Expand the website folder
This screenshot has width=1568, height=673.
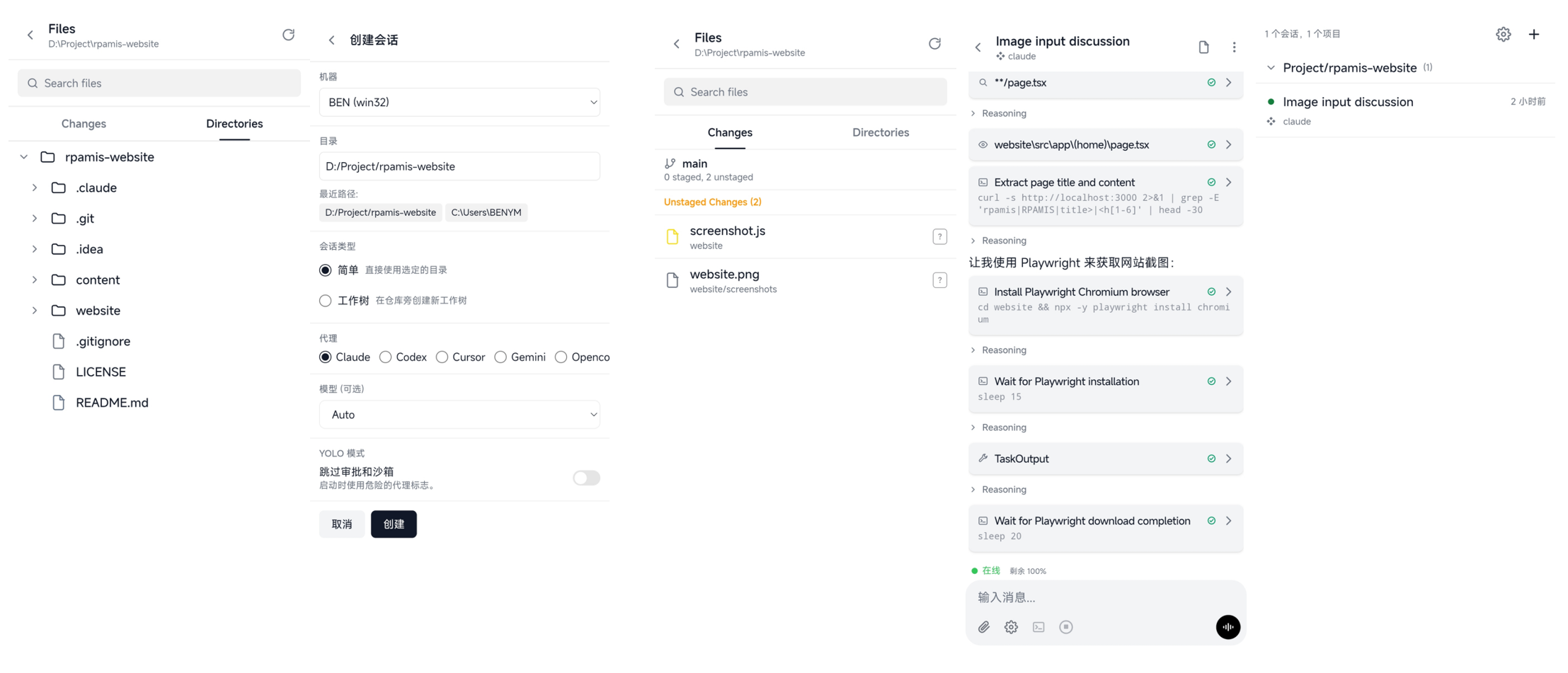coord(35,311)
